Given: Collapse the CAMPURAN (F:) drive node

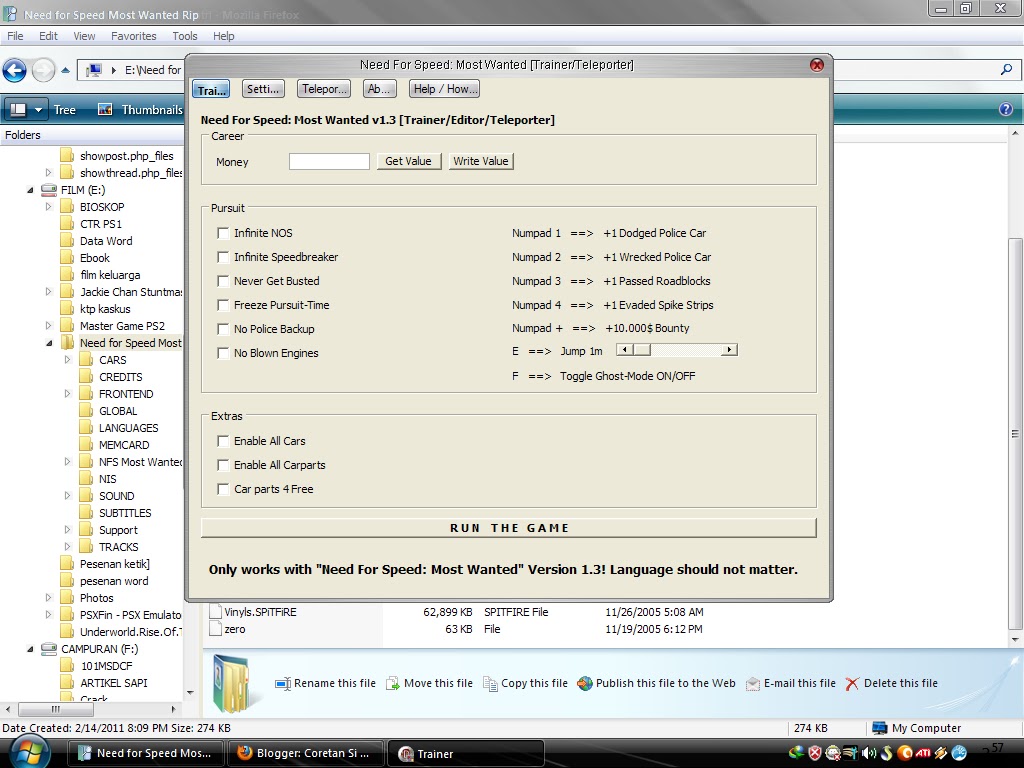Looking at the screenshot, I should click(x=30, y=649).
